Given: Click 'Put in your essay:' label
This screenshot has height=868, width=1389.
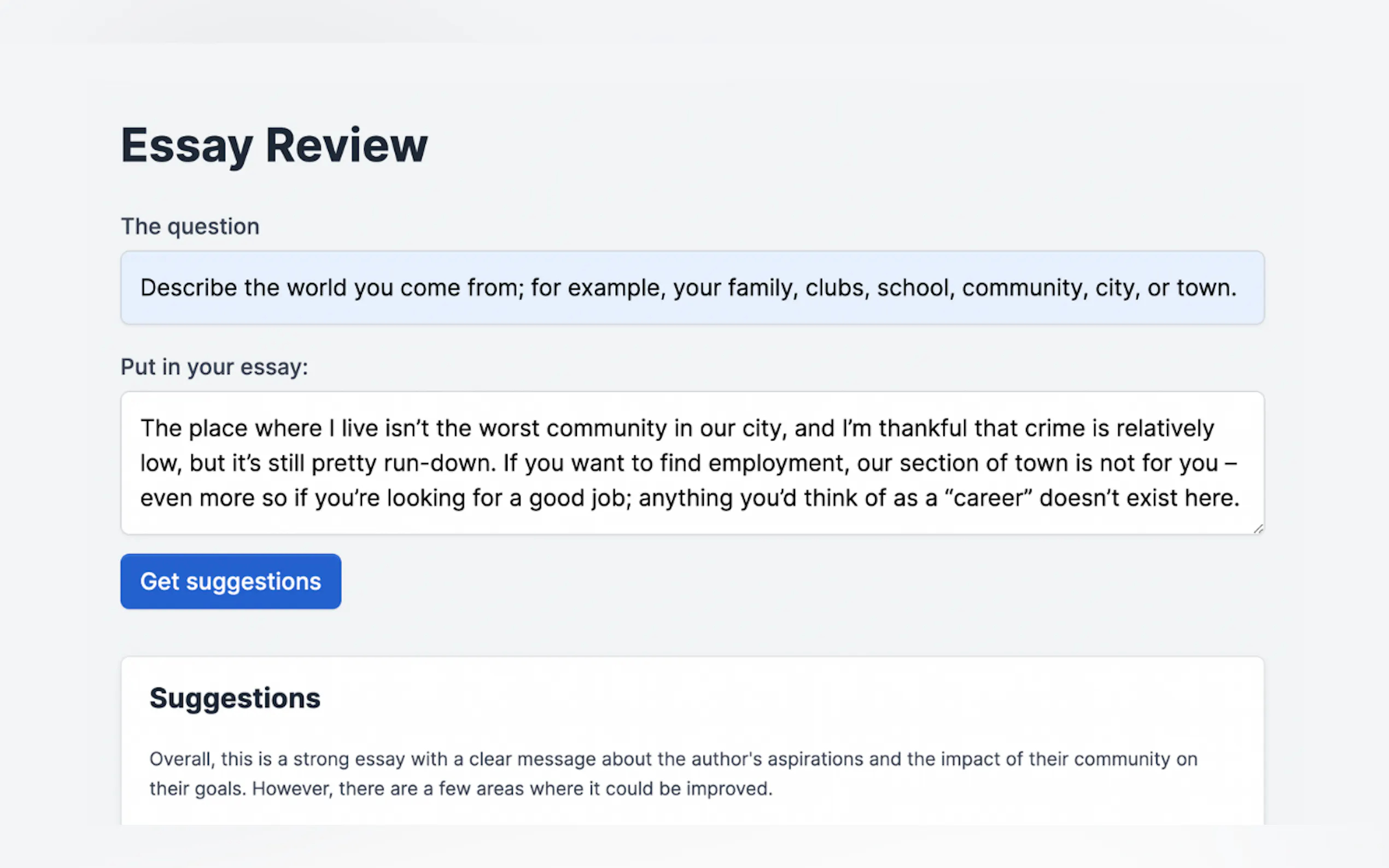Looking at the screenshot, I should [x=214, y=367].
